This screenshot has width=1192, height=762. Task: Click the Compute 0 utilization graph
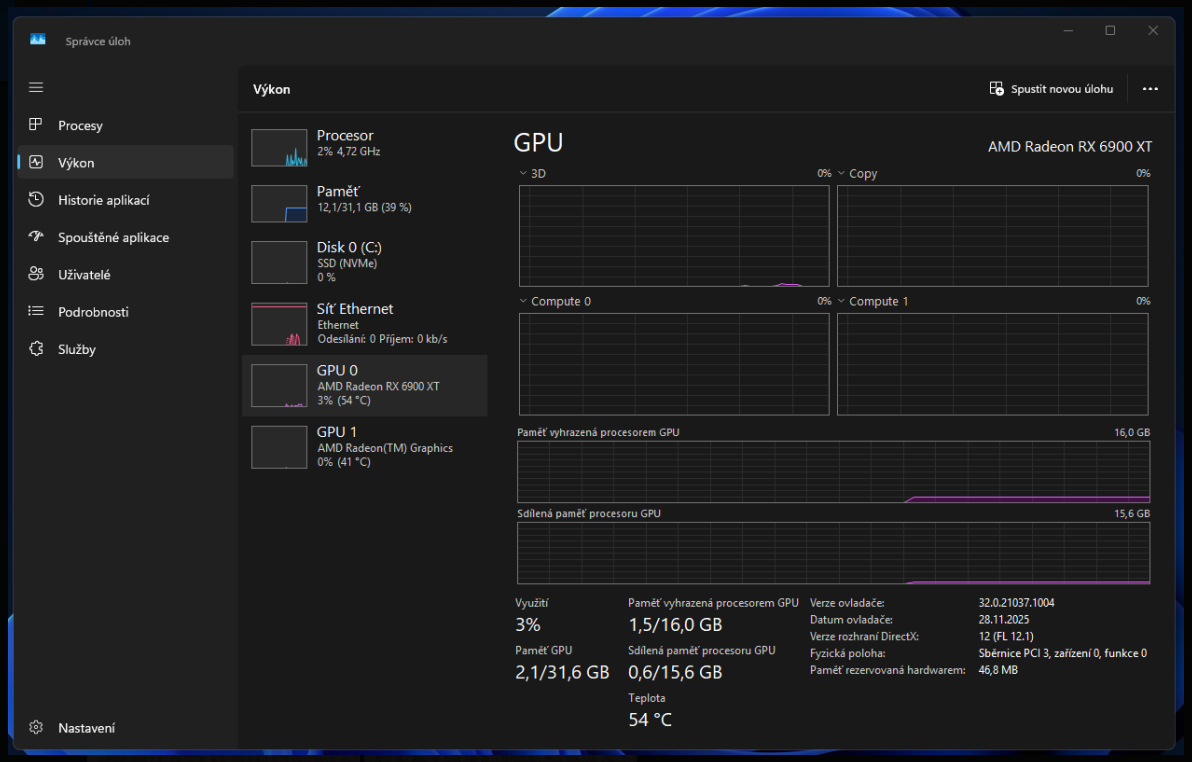(x=674, y=364)
